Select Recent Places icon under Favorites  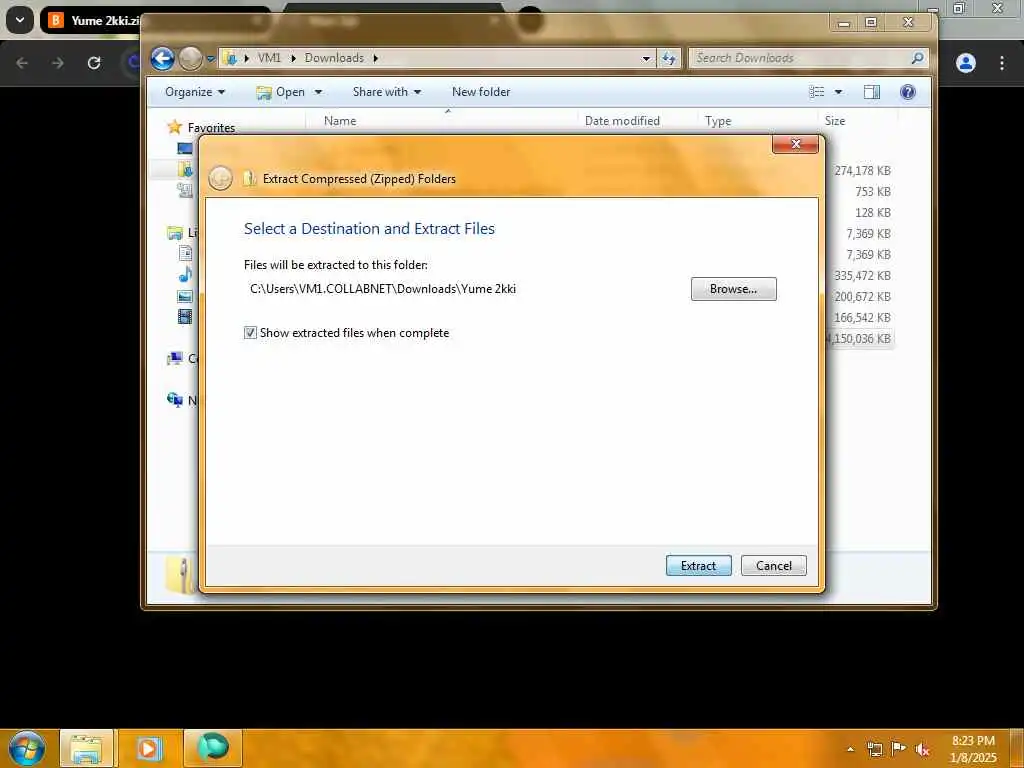(185, 190)
